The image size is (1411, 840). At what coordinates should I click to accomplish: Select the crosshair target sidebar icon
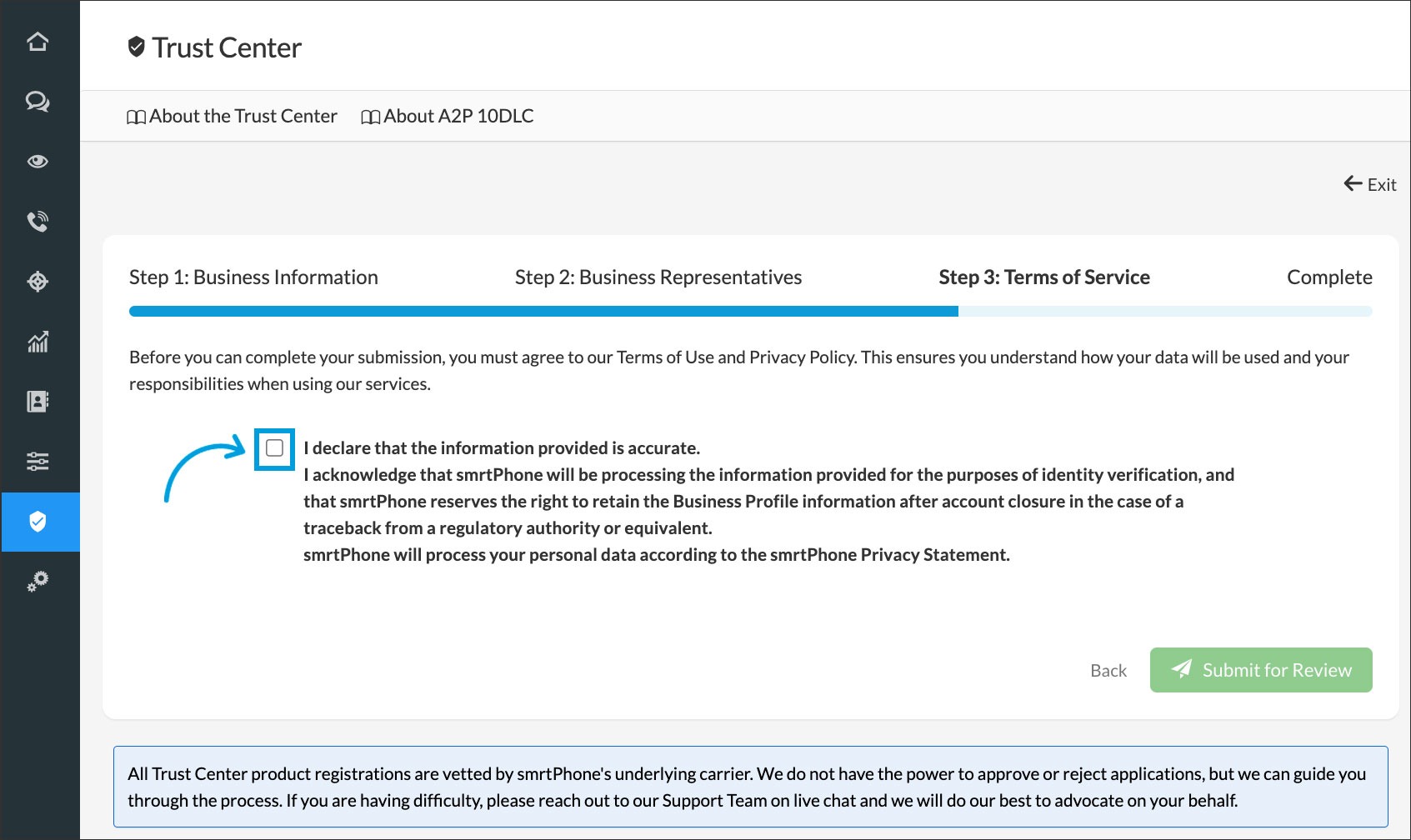point(38,282)
